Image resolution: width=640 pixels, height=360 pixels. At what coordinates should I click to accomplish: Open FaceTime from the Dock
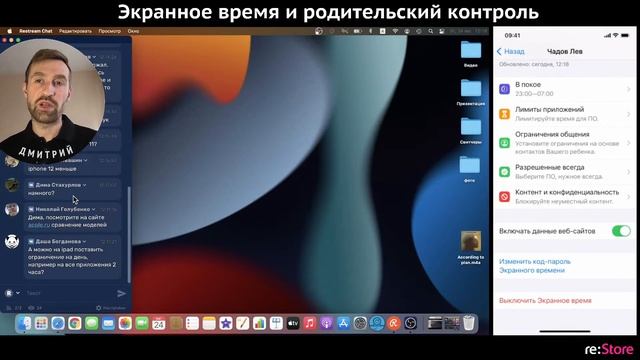(142, 324)
